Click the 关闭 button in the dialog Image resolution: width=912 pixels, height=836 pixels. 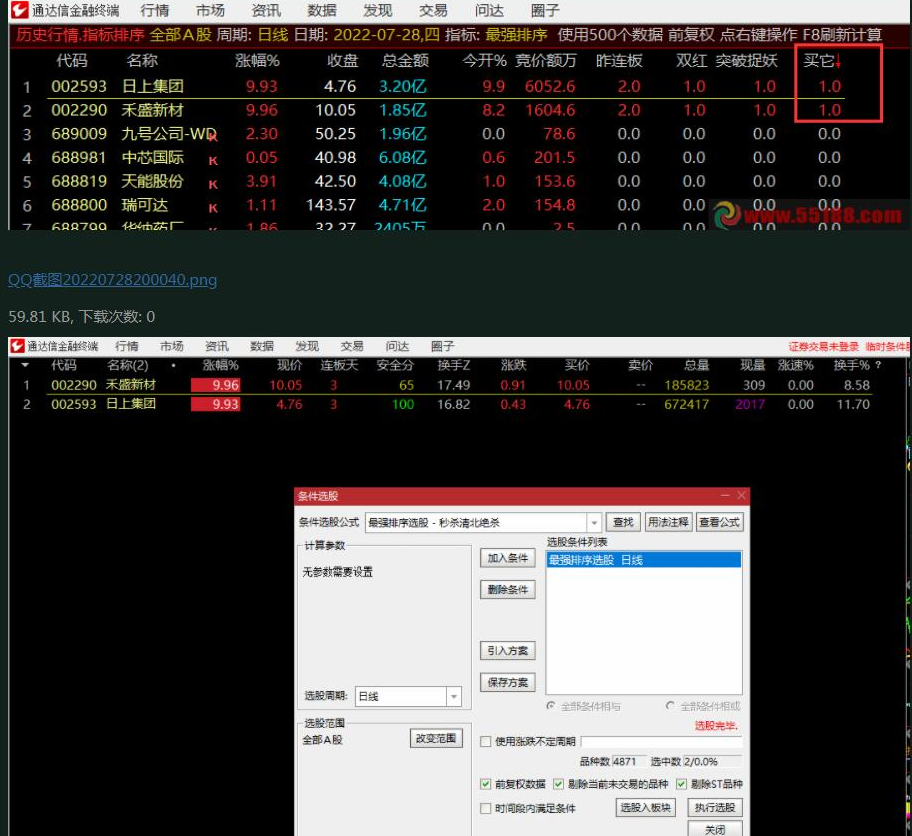(x=715, y=829)
